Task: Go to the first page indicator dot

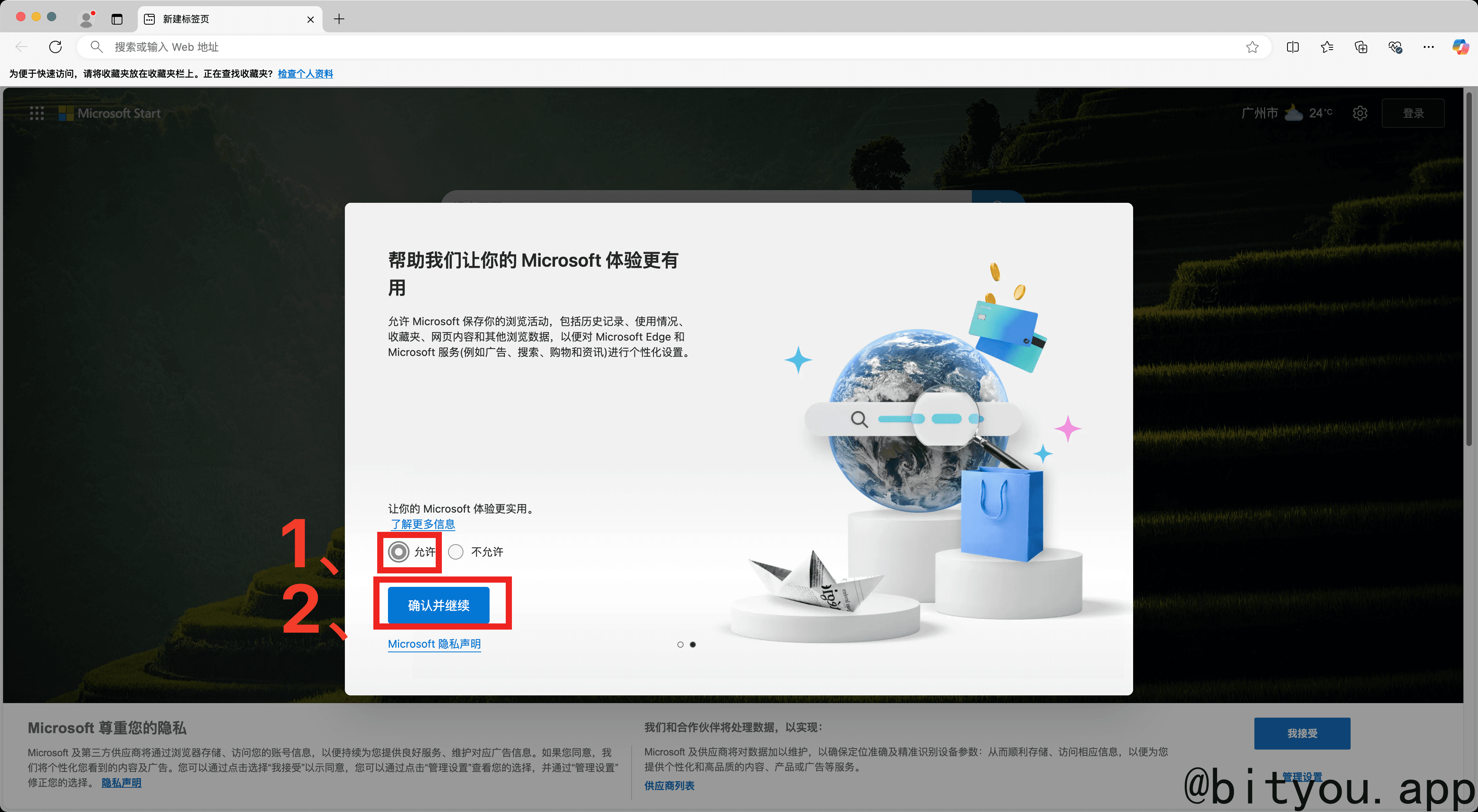Action: pos(680,645)
